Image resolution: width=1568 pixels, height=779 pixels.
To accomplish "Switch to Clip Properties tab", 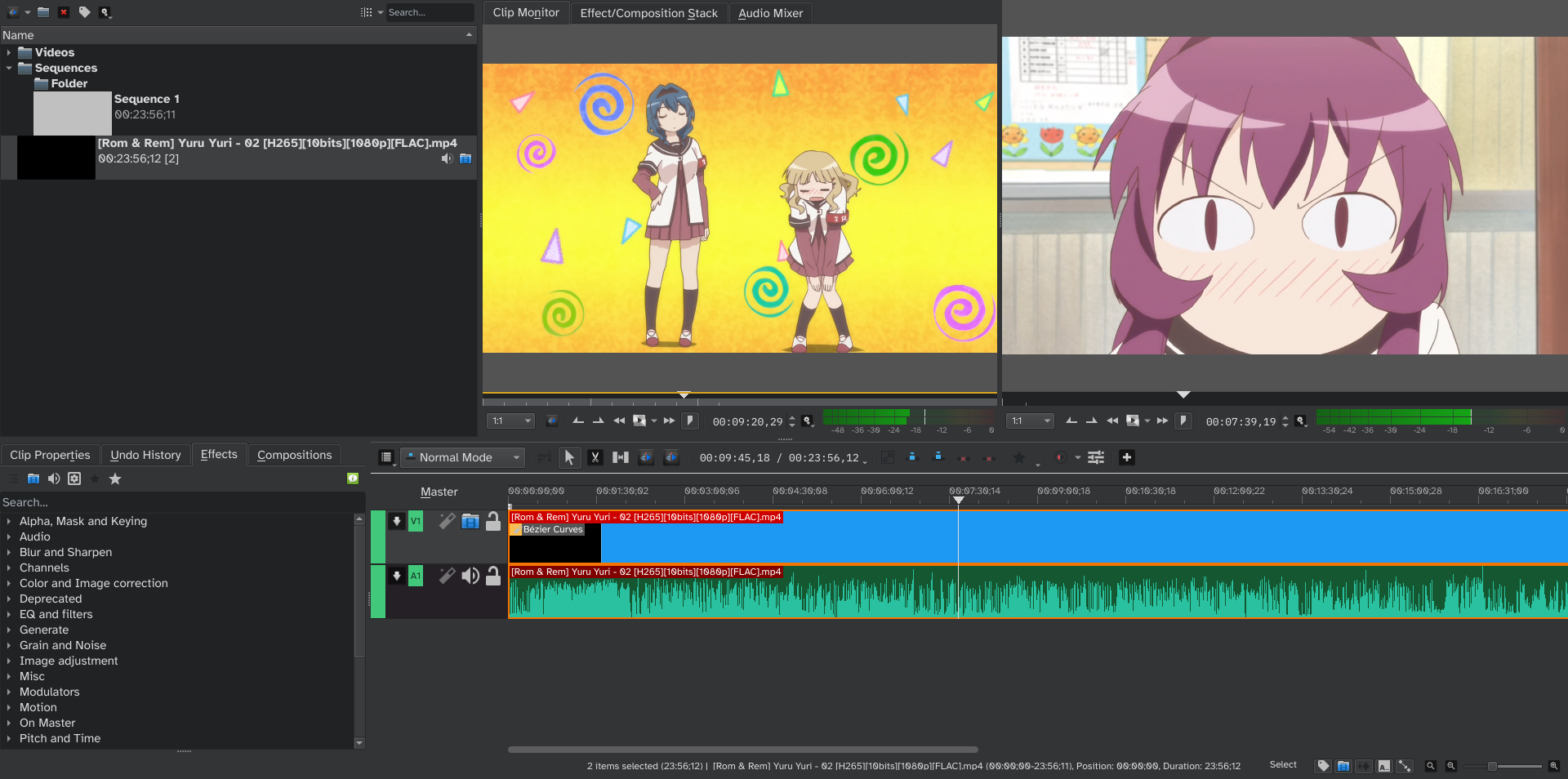I will point(50,455).
